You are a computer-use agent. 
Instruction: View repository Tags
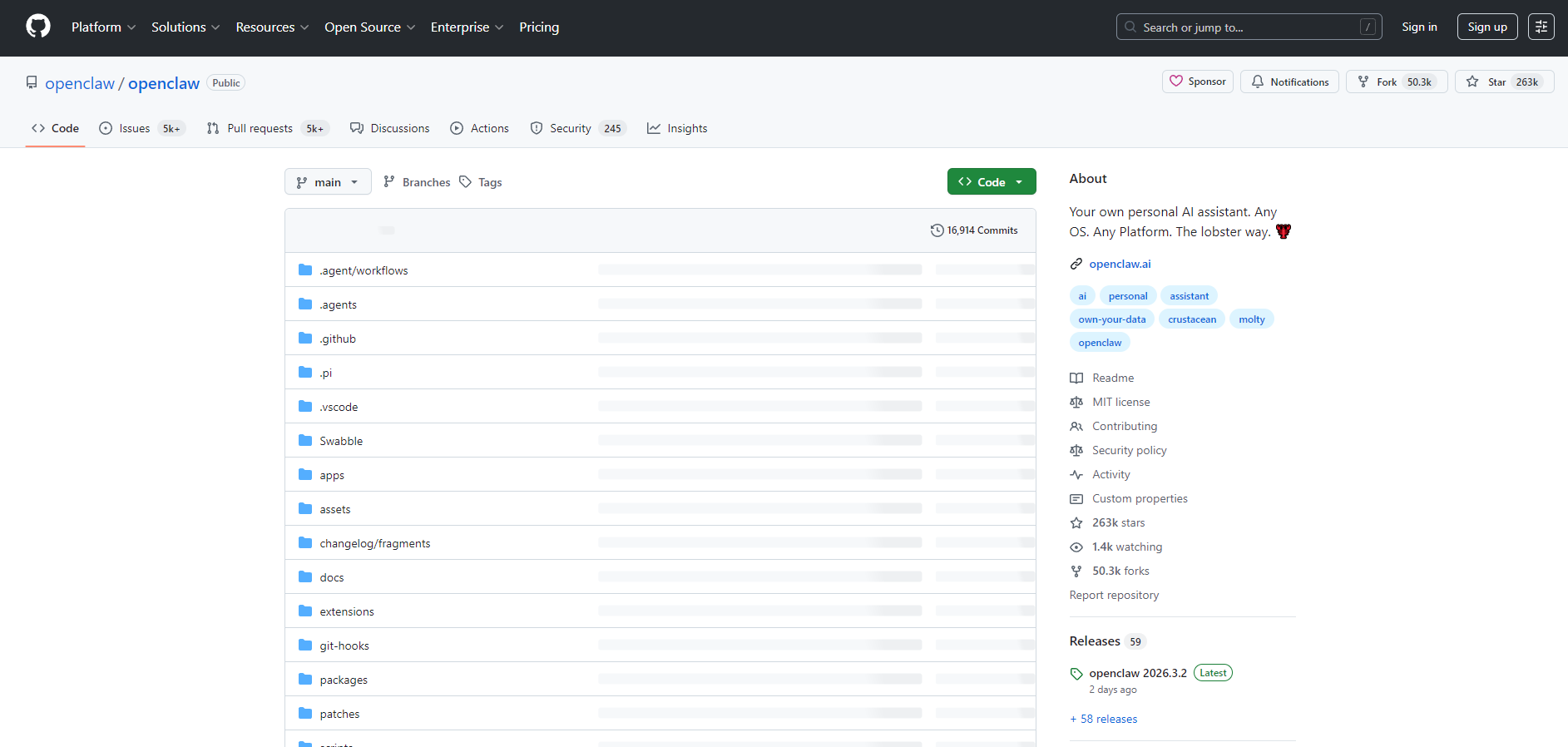click(x=481, y=182)
